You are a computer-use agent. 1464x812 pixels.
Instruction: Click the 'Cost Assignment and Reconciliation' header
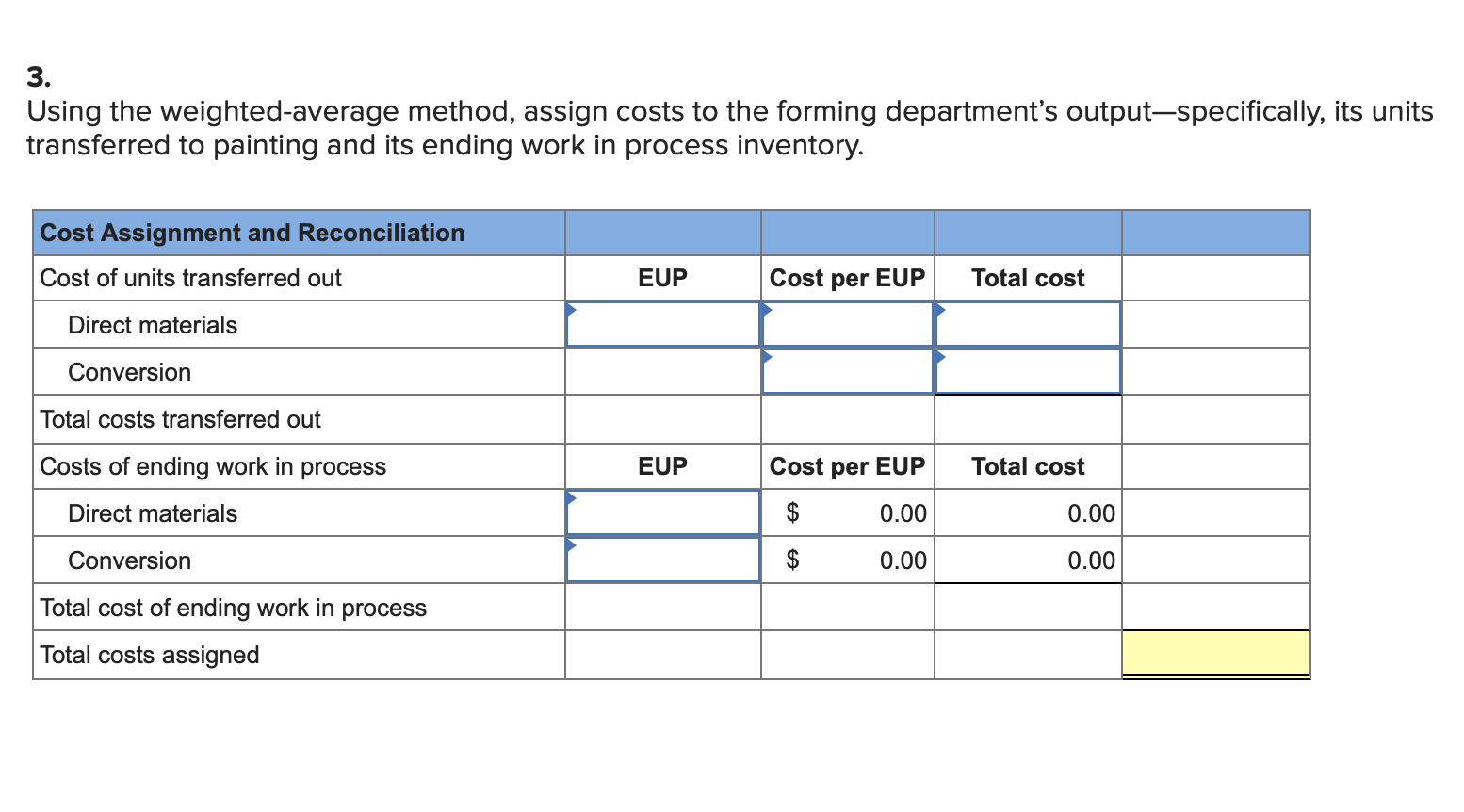click(x=252, y=233)
